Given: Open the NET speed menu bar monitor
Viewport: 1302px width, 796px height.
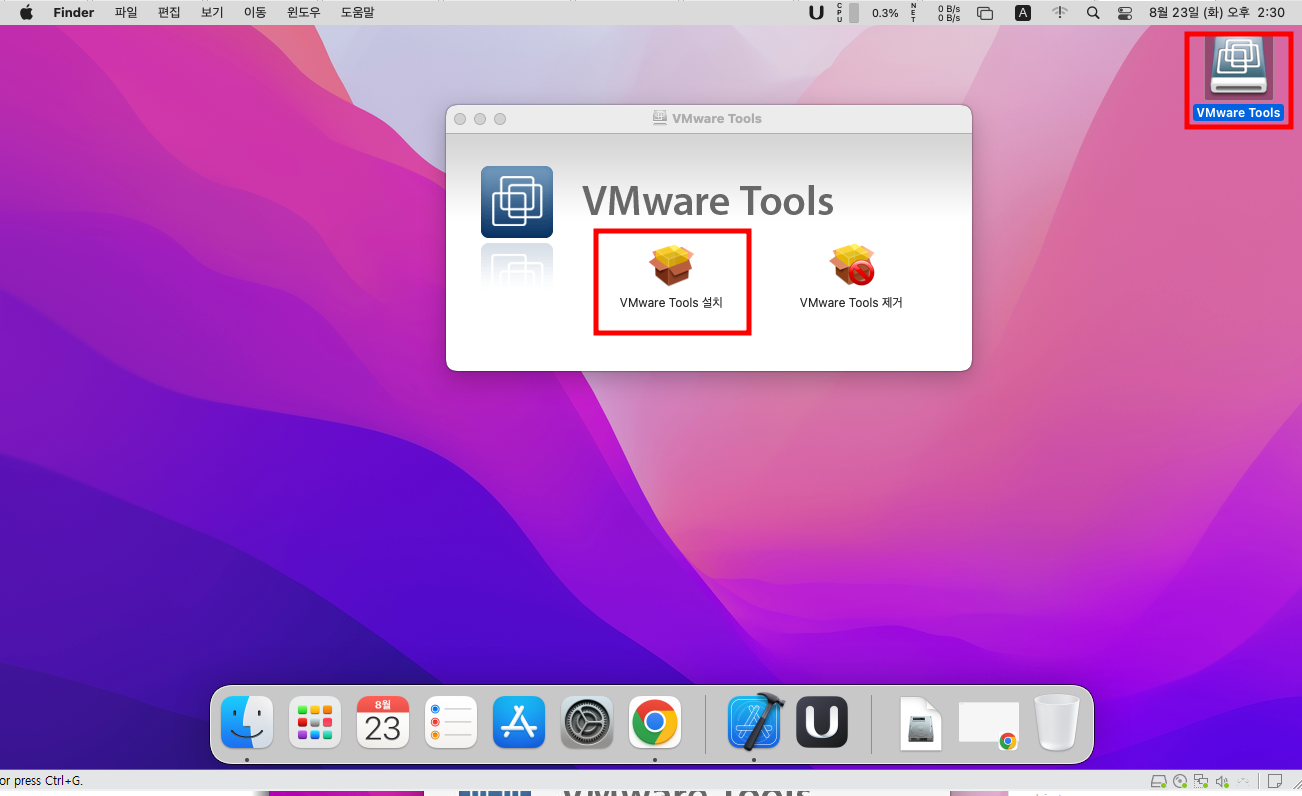Looking at the screenshot, I should pyautogui.click(x=936, y=13).
